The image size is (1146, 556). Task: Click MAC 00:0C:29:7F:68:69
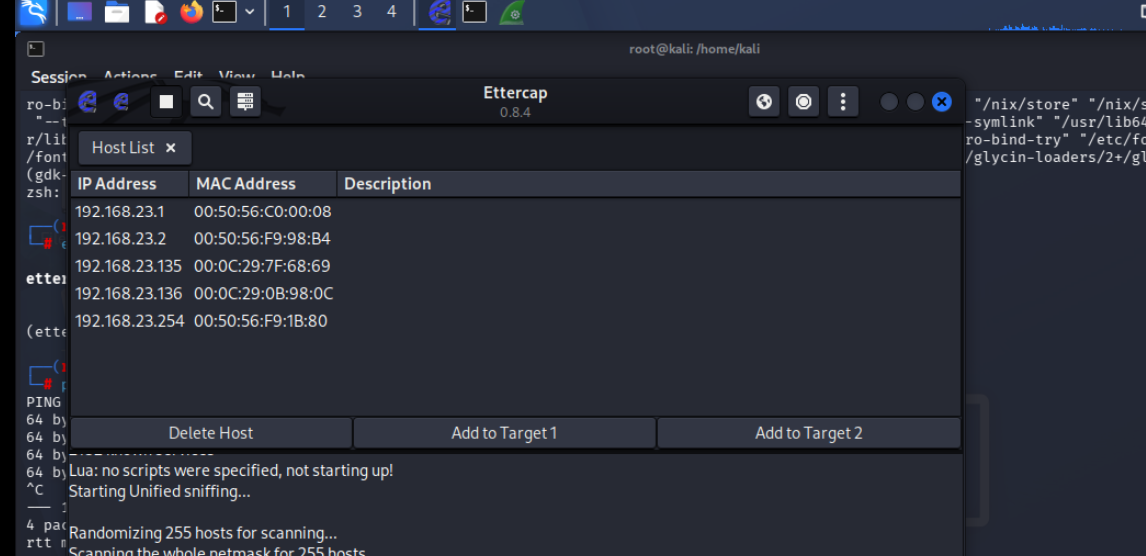point(262,266)
